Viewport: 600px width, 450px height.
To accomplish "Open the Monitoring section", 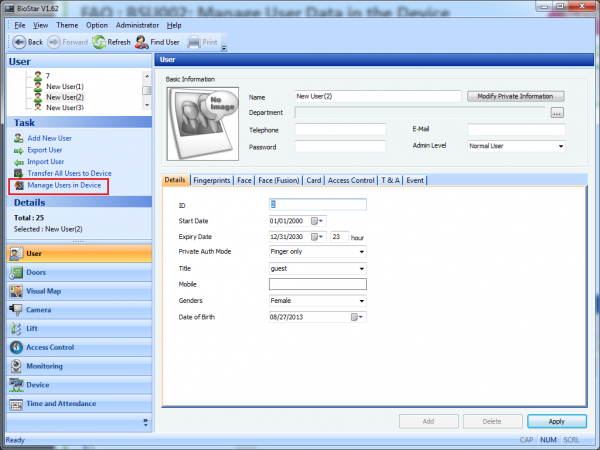I will [x=44, y=366].
